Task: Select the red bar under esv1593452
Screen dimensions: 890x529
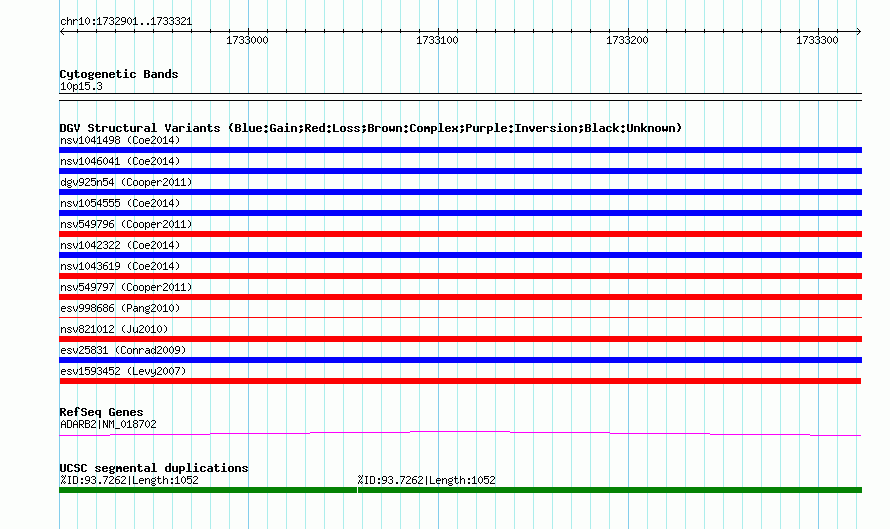Action: click(x=460, y=381)
